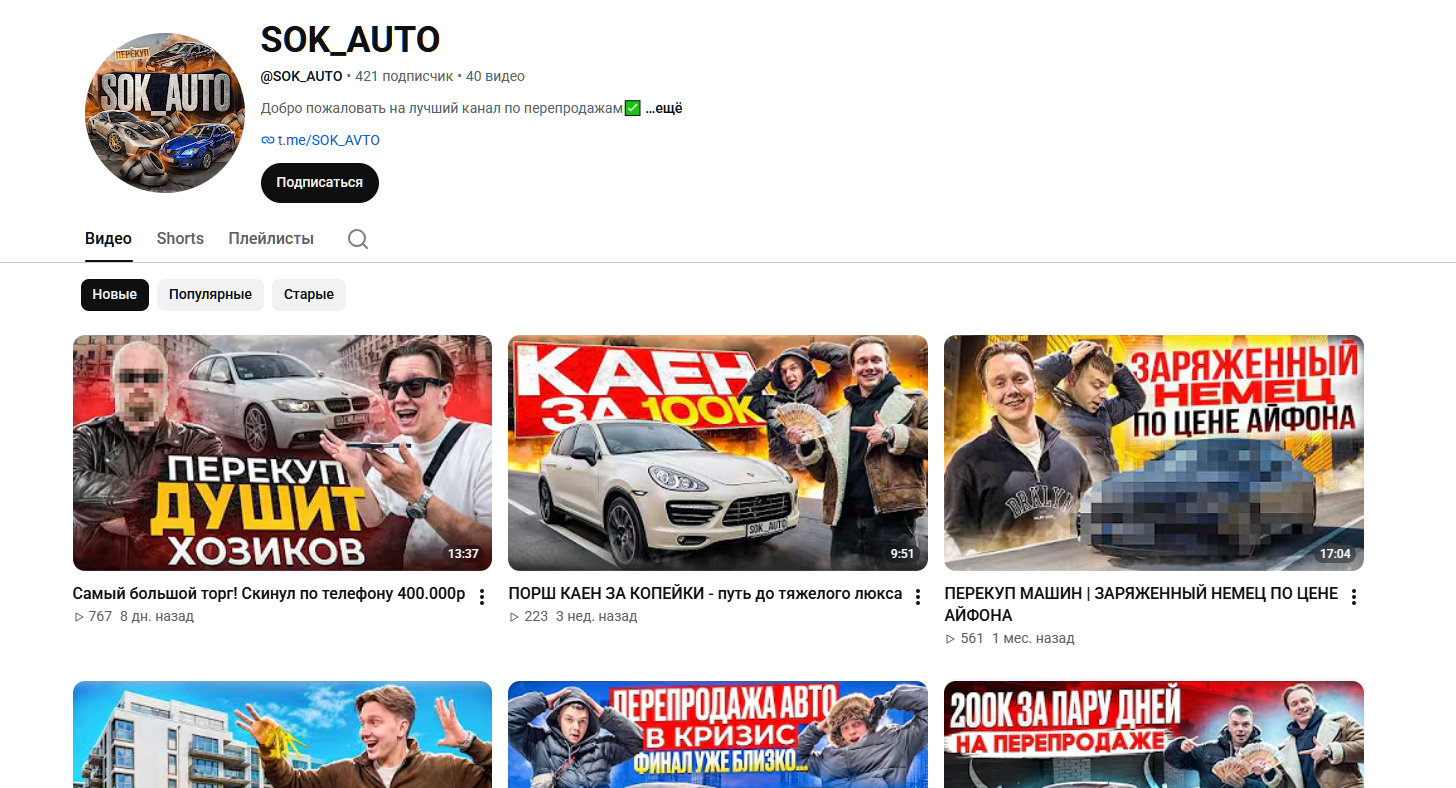Open КАЕН ЗА 100К video thumbnail
The height and width of the screenshot is (788, 1456).
point(718,453)
